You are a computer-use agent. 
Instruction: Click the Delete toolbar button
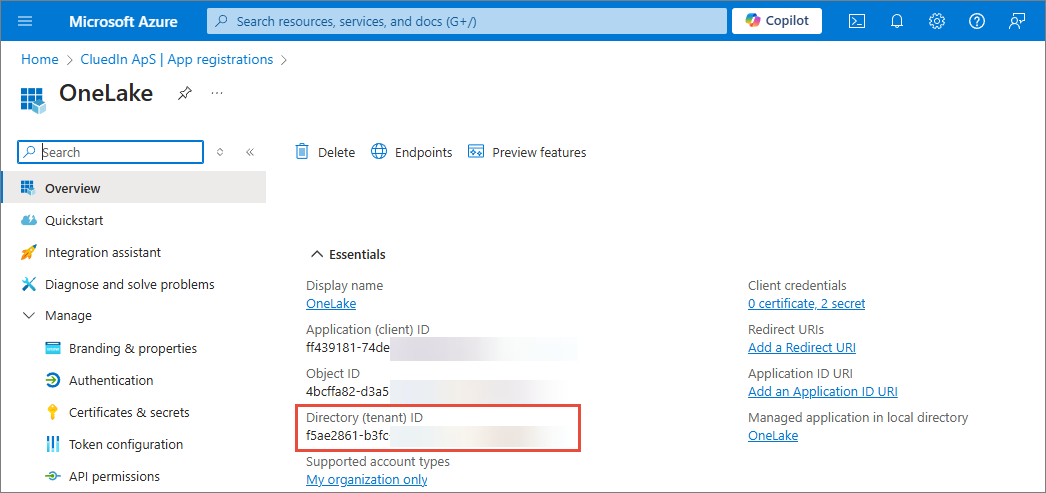(325, 152)
